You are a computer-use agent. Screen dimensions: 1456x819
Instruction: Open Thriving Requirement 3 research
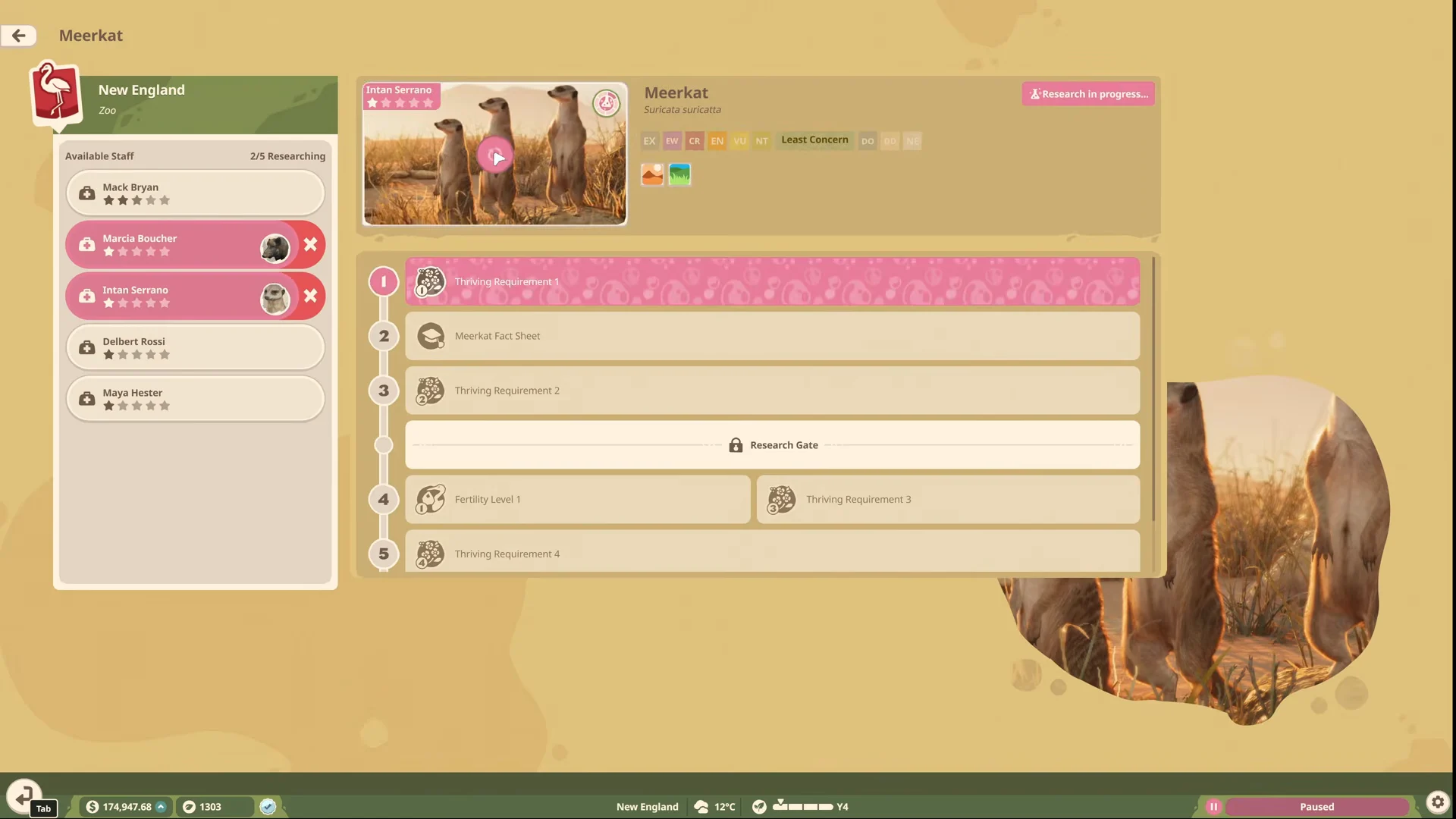click(x=948, y=499)
